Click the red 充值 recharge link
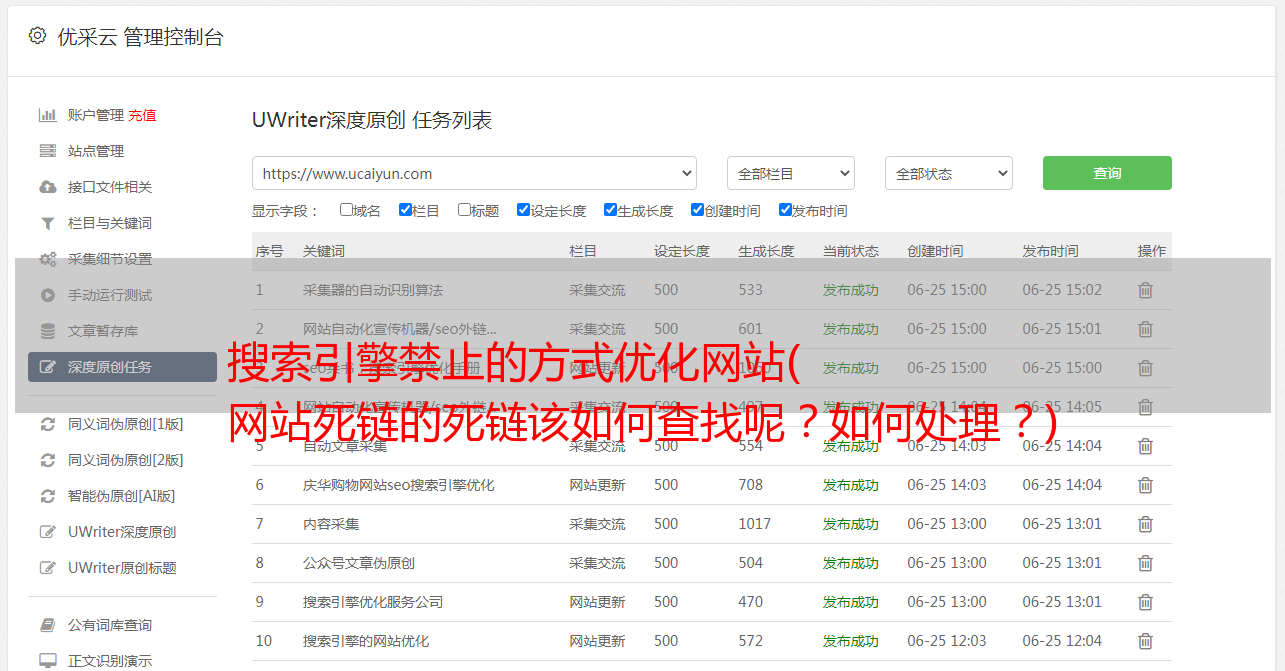 click(x=142, y=115)
